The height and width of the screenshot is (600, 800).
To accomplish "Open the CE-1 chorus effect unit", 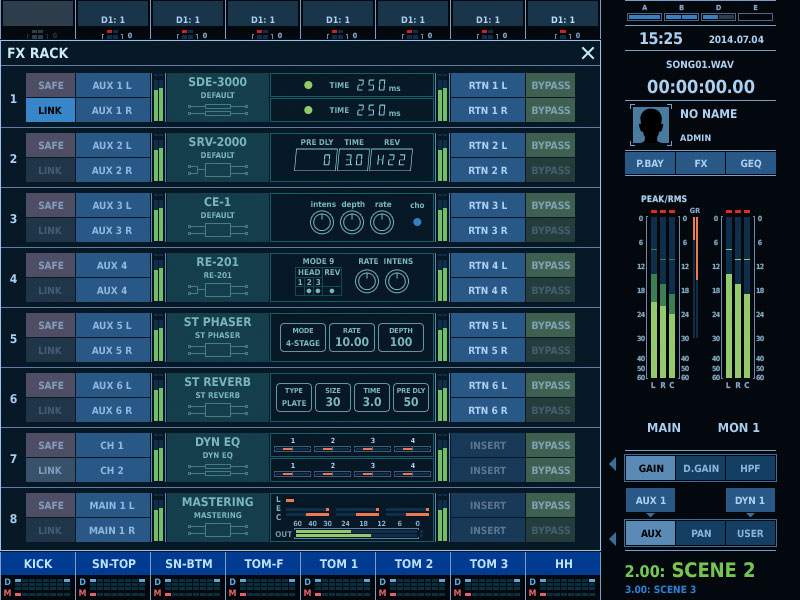I will [217, 217].
